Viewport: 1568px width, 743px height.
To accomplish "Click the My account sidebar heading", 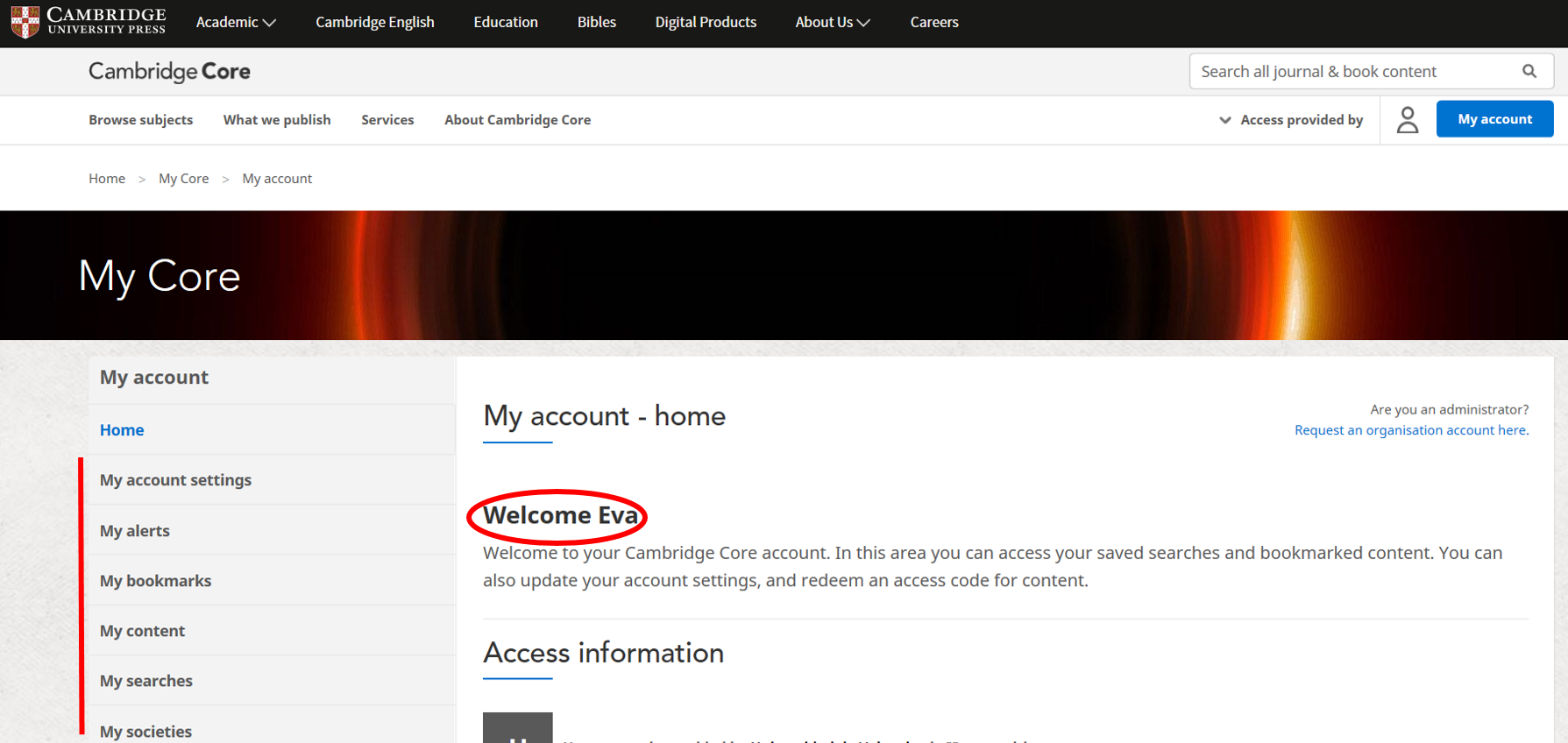I will 154,378.
